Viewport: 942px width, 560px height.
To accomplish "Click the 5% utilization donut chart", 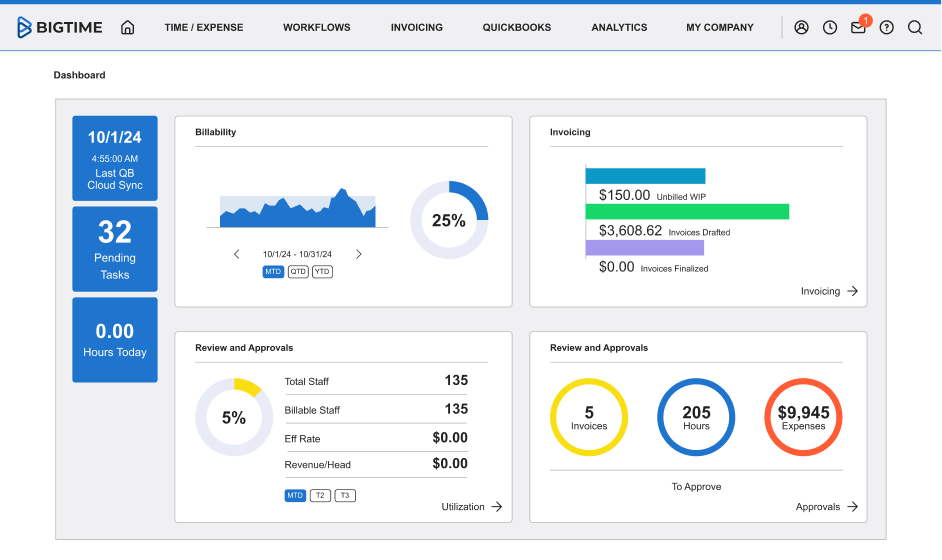I will [x=234, y=417].
